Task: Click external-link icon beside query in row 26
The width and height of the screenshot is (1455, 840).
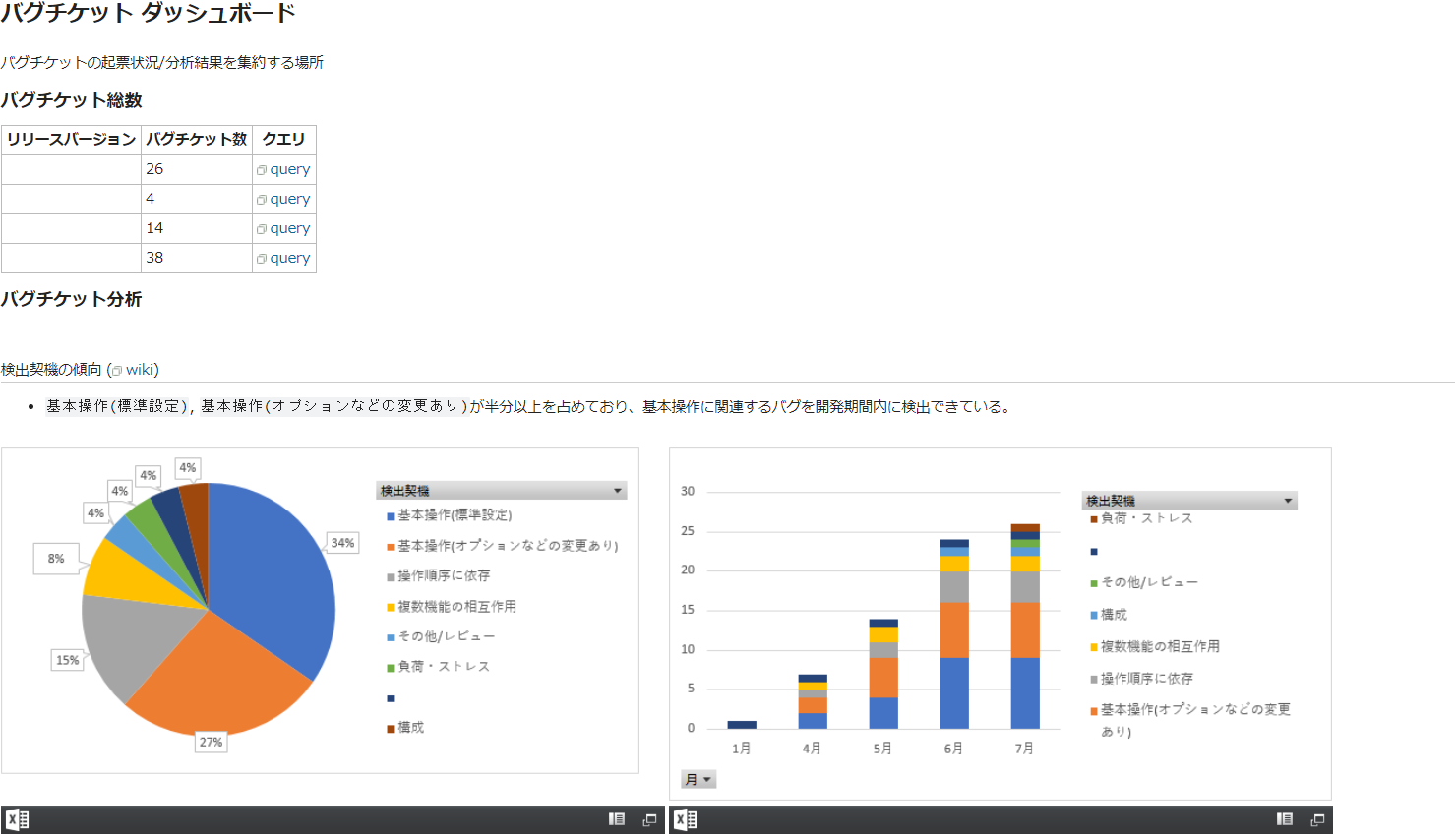Action: click(262, 170)
